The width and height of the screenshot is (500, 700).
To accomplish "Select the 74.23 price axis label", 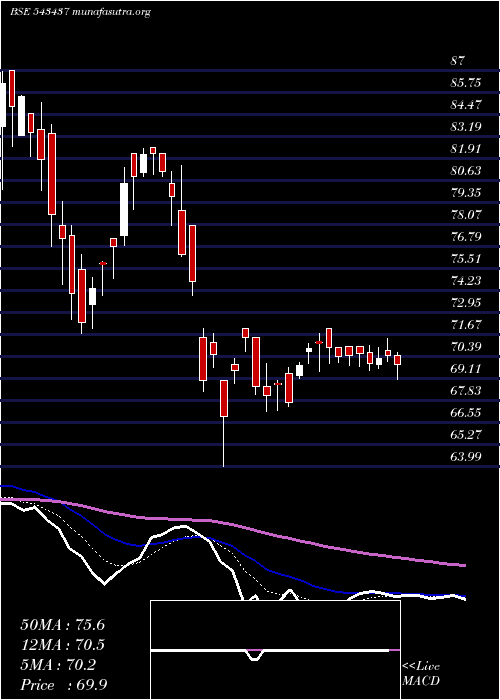I will pyautogui.click(x=466, y=280).
